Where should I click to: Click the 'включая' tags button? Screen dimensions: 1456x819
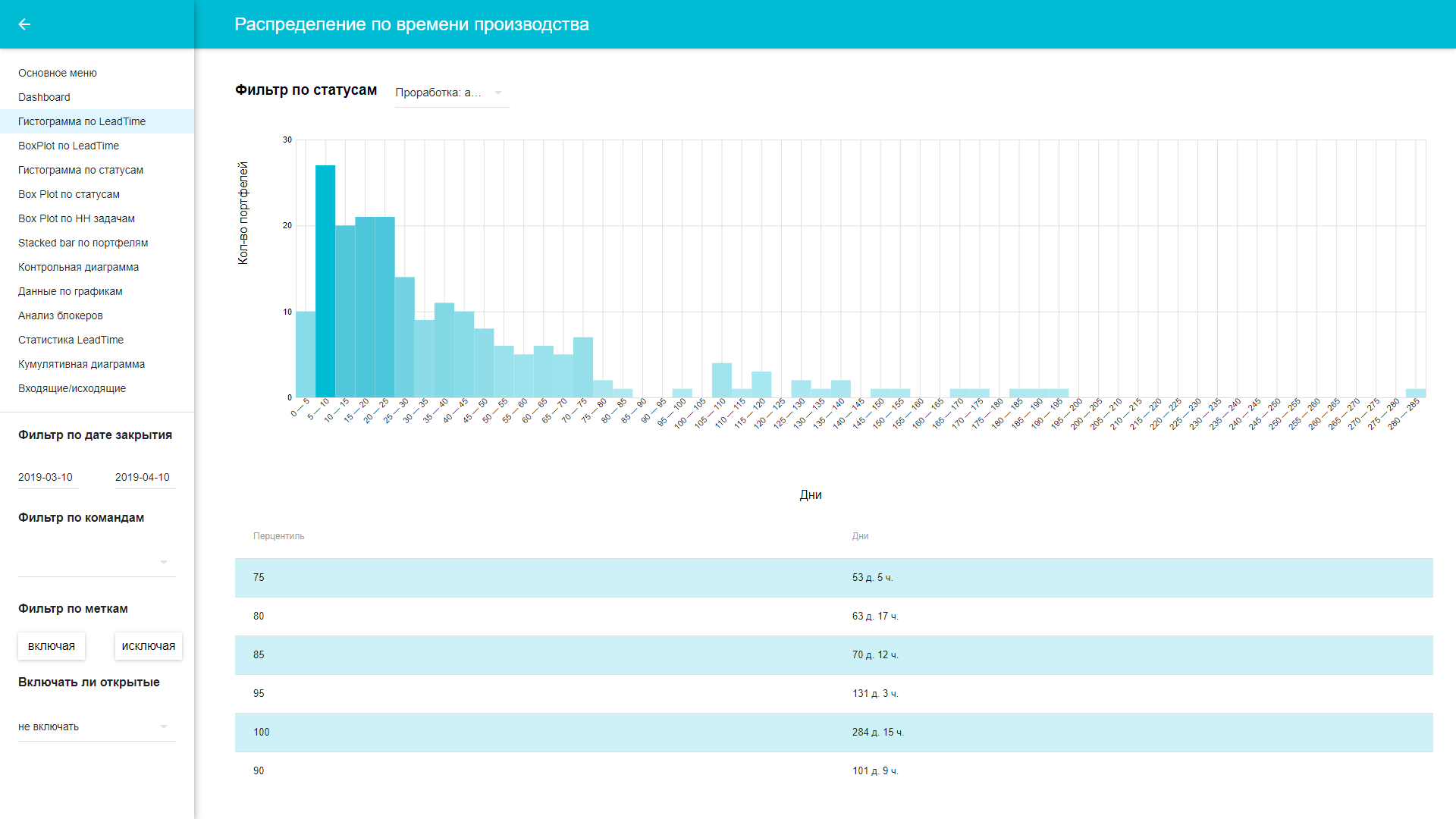coord(52,646)
